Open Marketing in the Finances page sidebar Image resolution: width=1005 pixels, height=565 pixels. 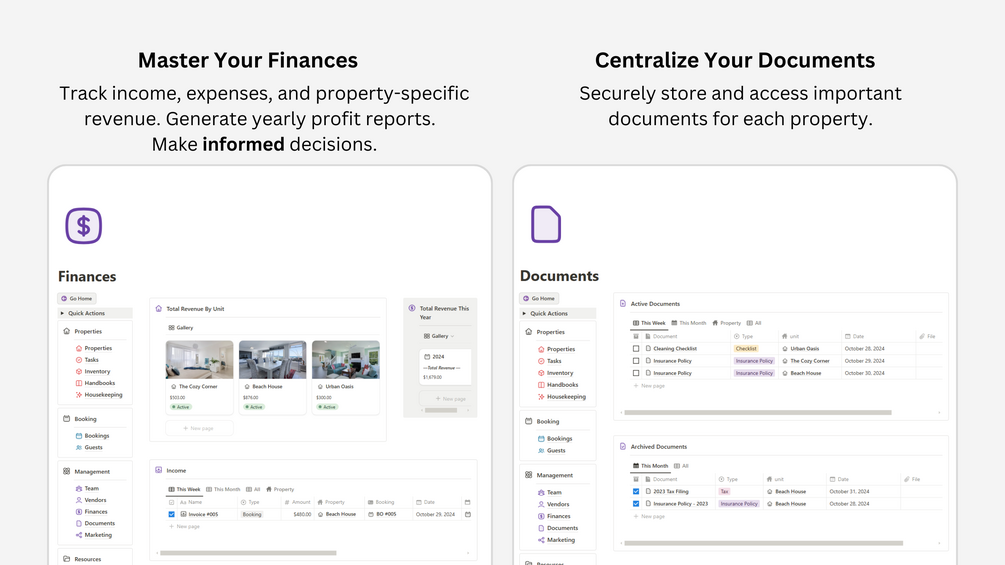(x=94, y=535)
